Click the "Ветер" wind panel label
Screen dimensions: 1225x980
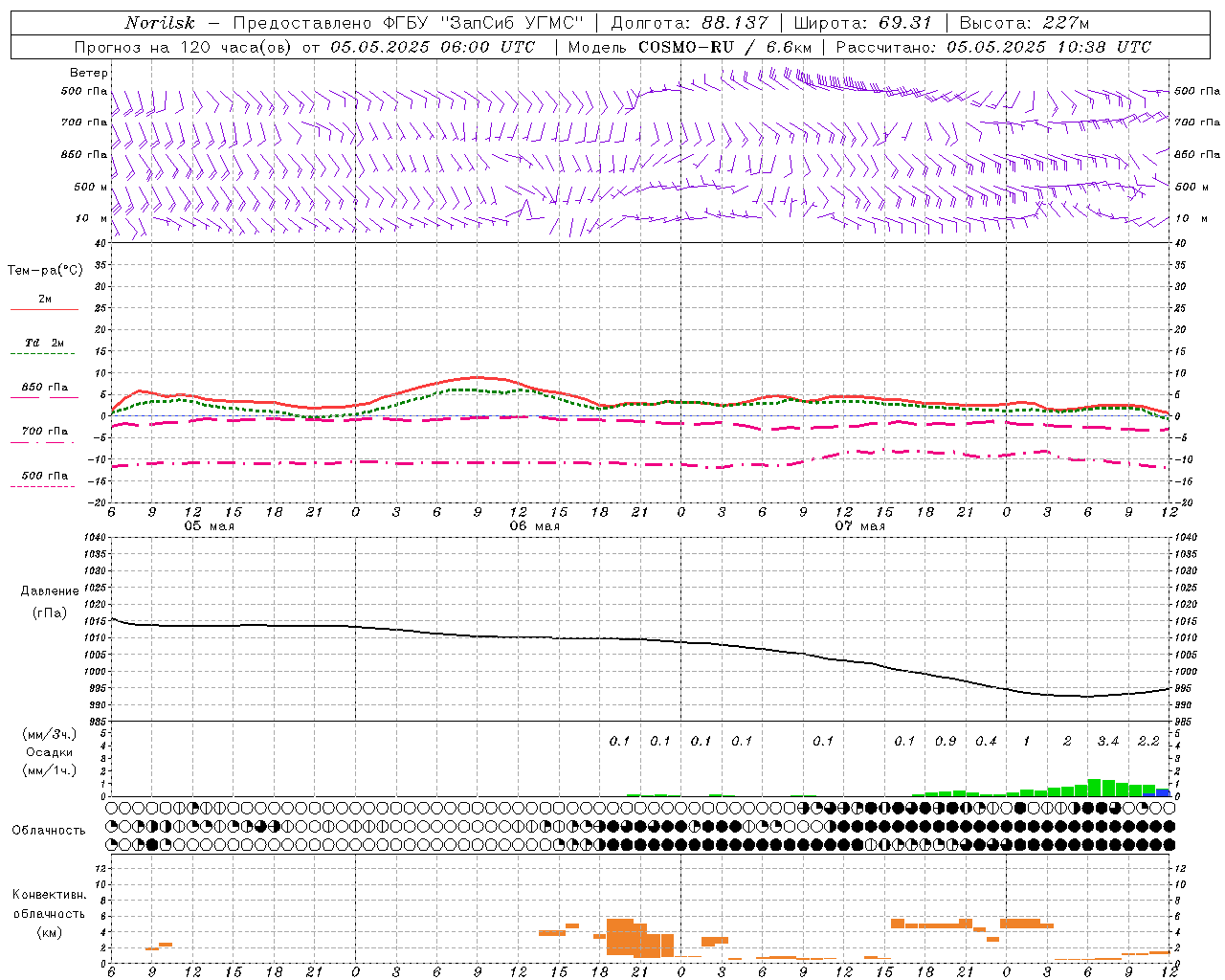click(x=89, y=73)
